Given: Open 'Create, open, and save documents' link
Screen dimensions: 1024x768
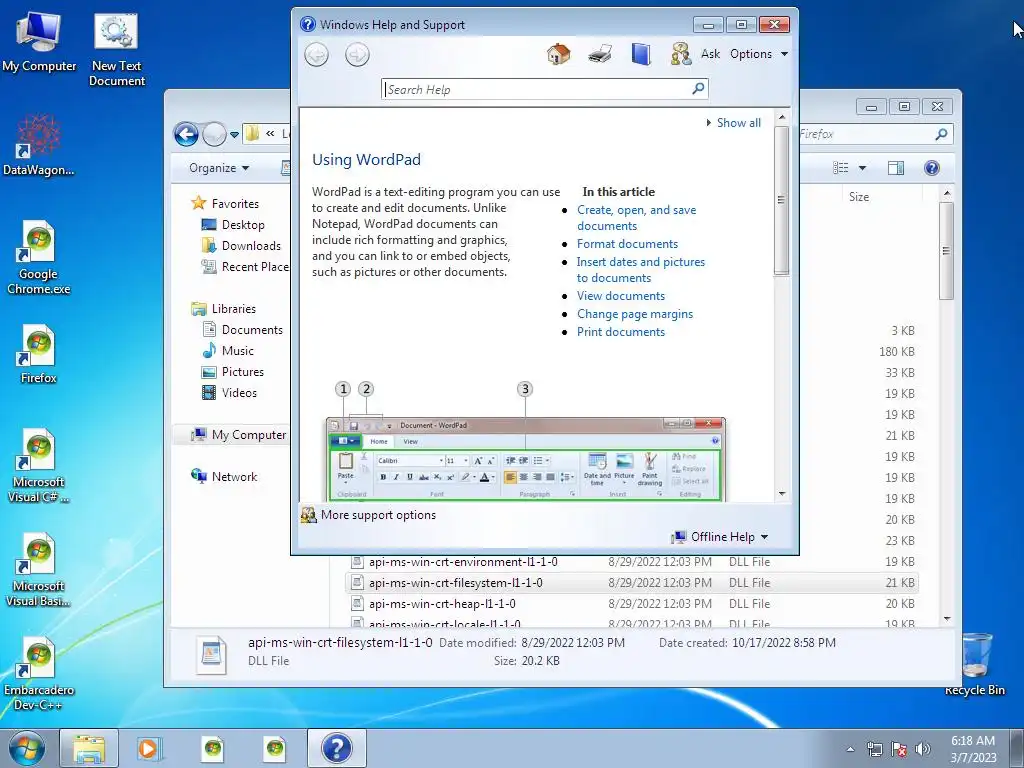Looking at the screenshot, I should pos(636,217).
